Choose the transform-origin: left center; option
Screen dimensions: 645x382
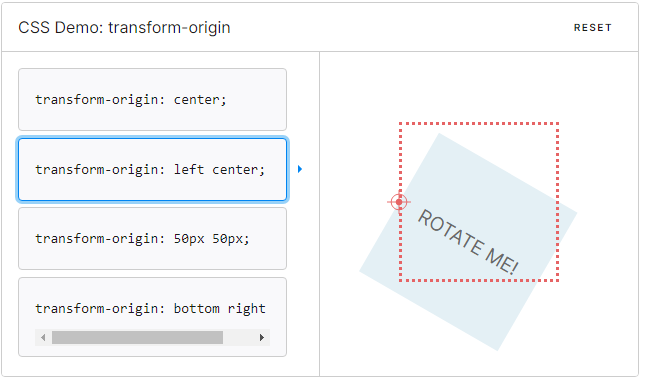[152, 169]
